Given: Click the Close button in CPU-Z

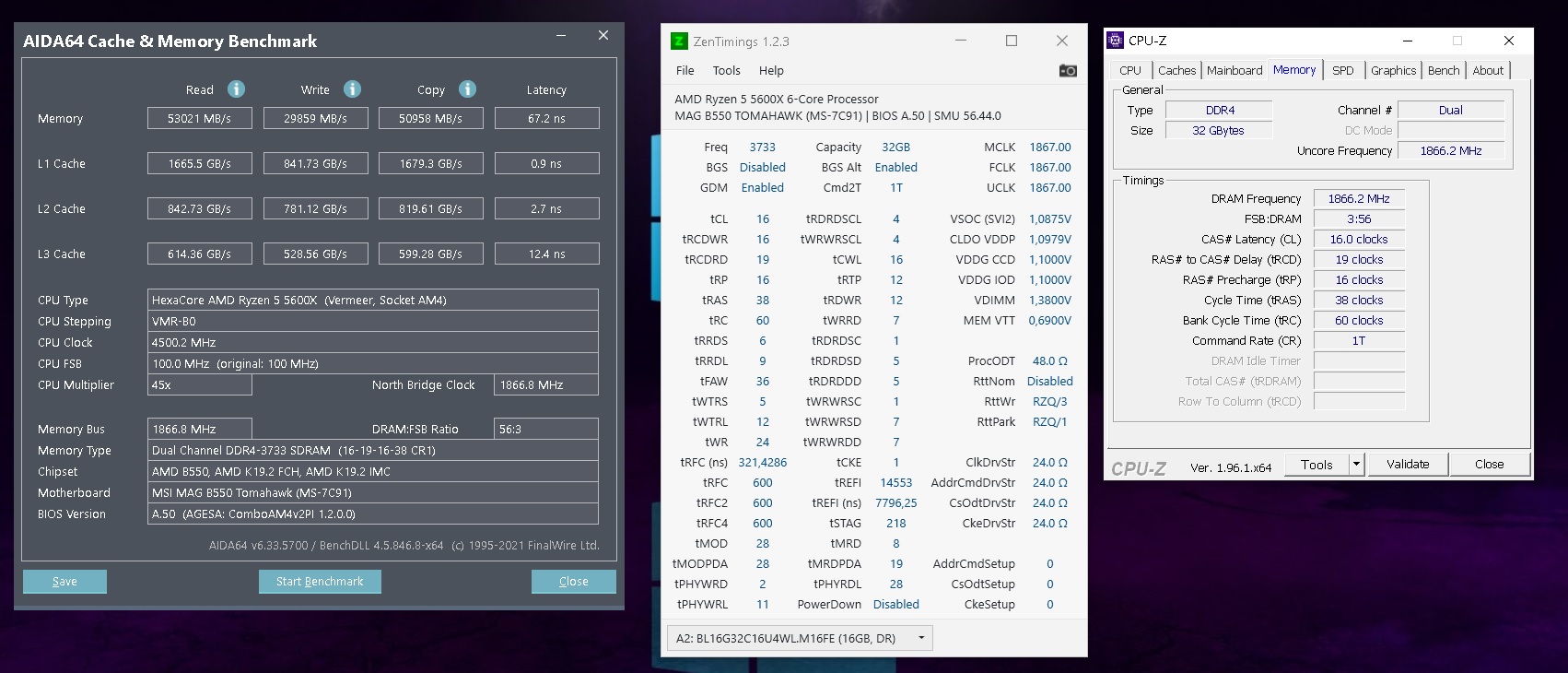Looking at the screenshot, I should pyautogui.click(x=1489, y=465).
